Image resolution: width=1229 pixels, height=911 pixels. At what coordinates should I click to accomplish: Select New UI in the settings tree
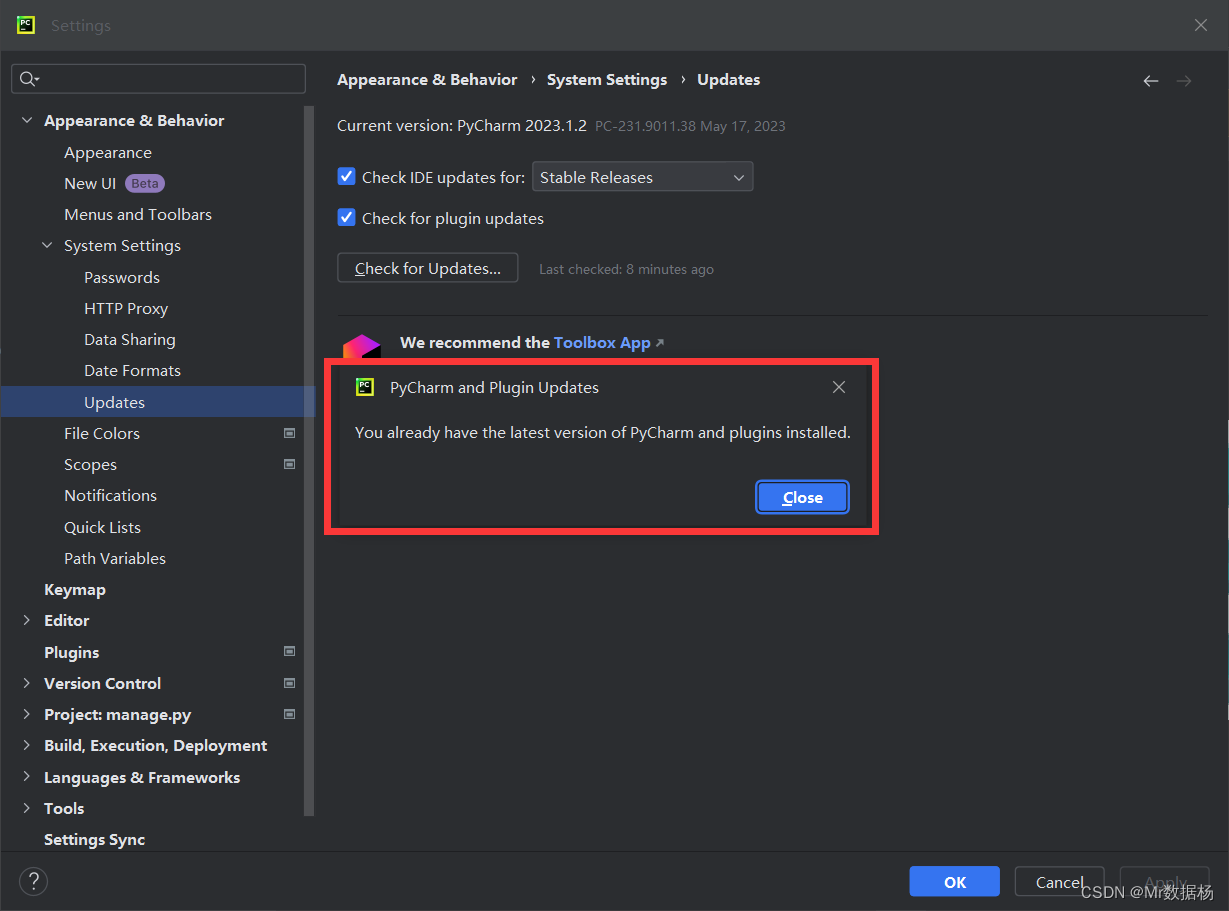point(90,183)
